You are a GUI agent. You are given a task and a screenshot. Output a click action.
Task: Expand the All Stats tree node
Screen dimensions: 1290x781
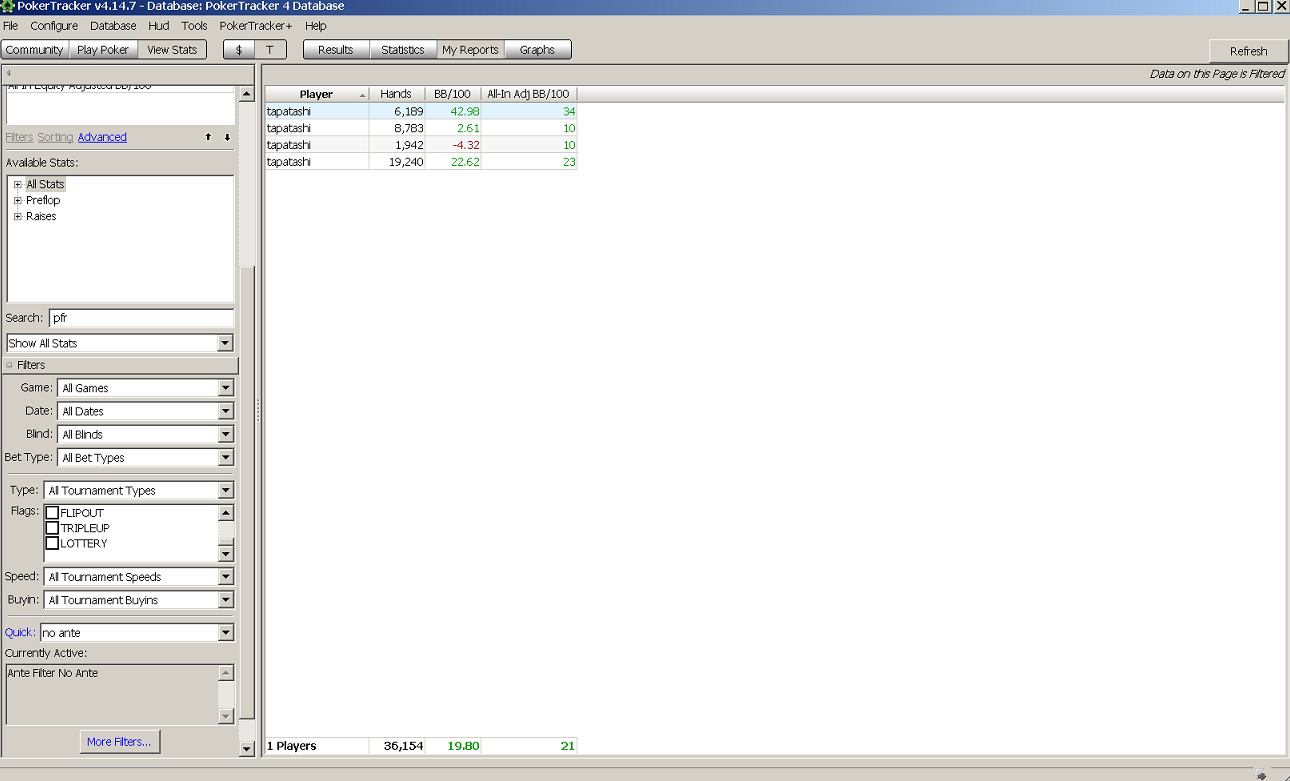(18, 184)
